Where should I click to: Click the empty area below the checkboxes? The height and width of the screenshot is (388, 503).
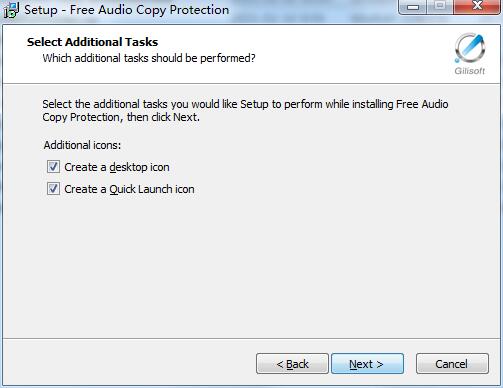point(251,267)
